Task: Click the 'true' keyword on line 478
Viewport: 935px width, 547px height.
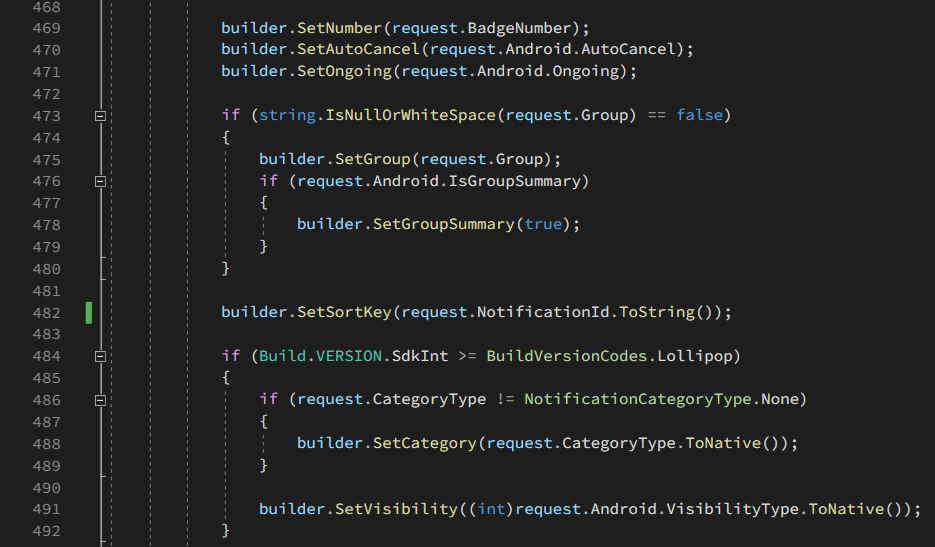Action: 543,224
